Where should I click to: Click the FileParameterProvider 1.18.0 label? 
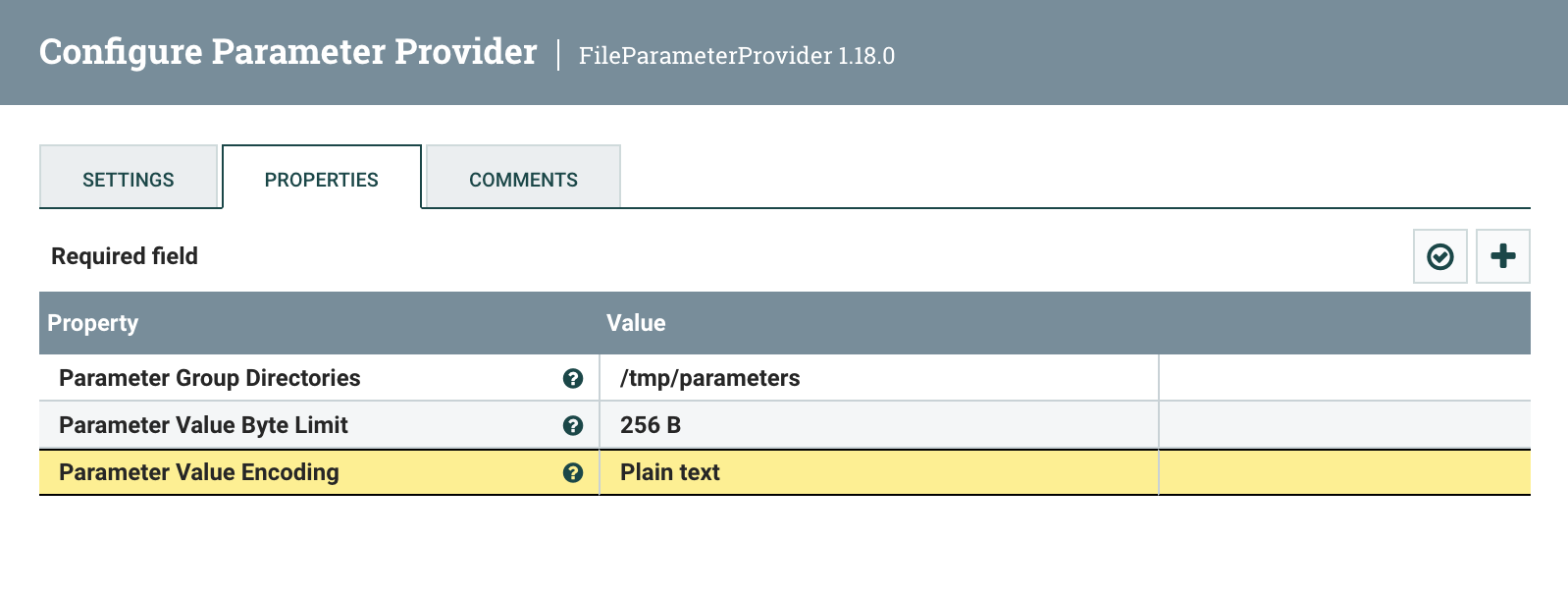[737, 56]
